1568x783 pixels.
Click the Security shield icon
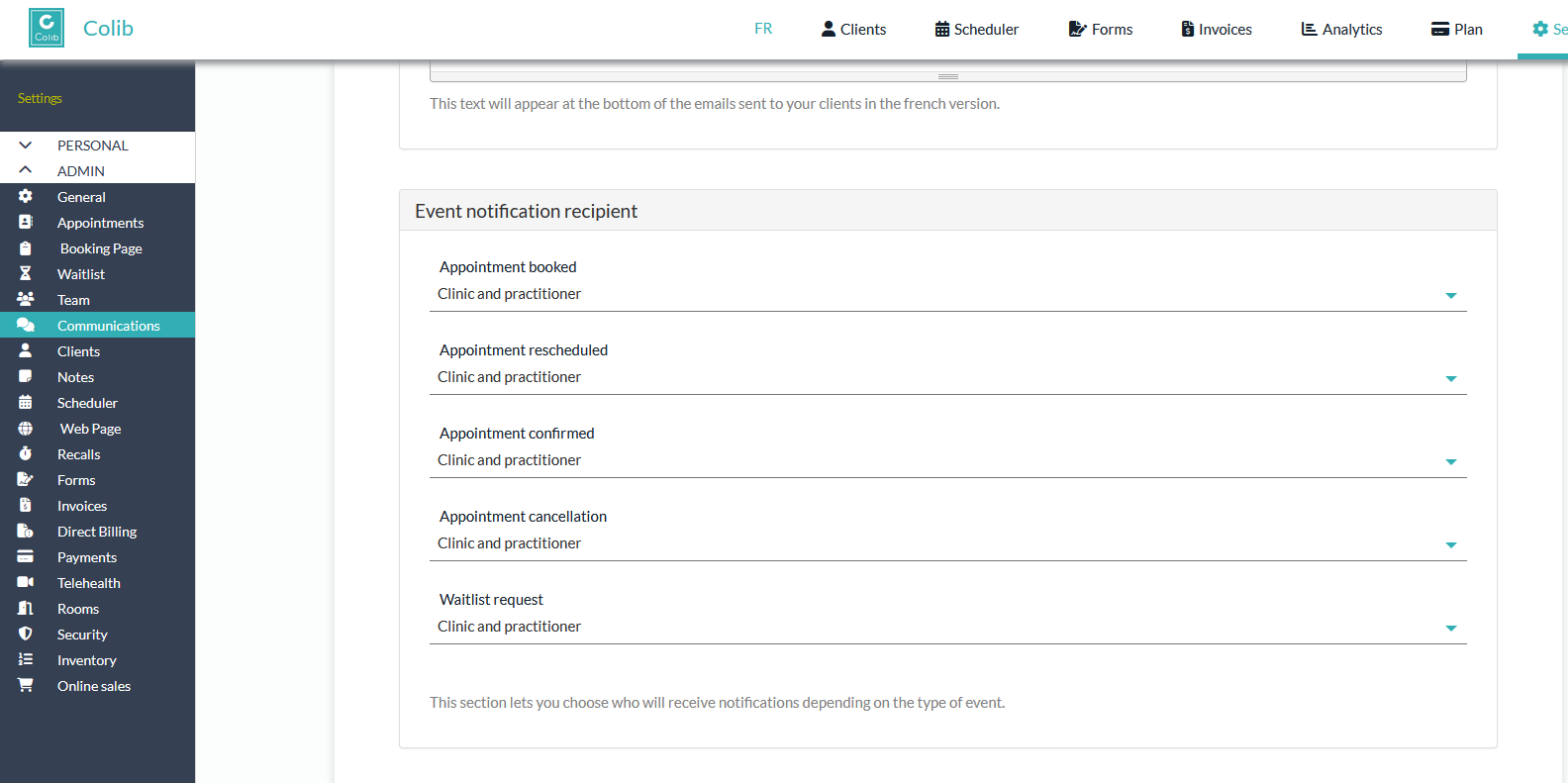[26, 634]
